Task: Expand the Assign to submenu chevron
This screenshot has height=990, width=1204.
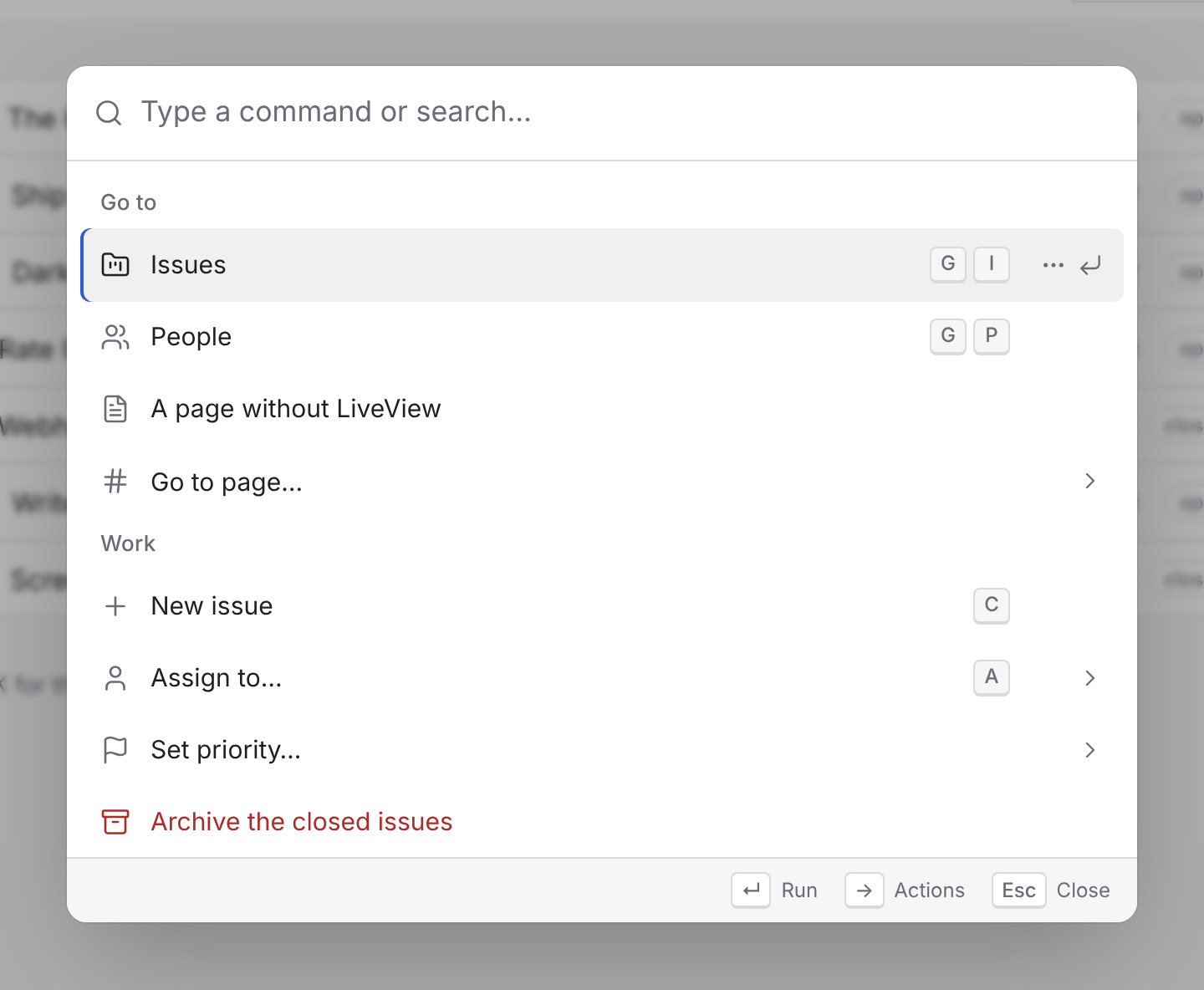Action: (1089, 678)
